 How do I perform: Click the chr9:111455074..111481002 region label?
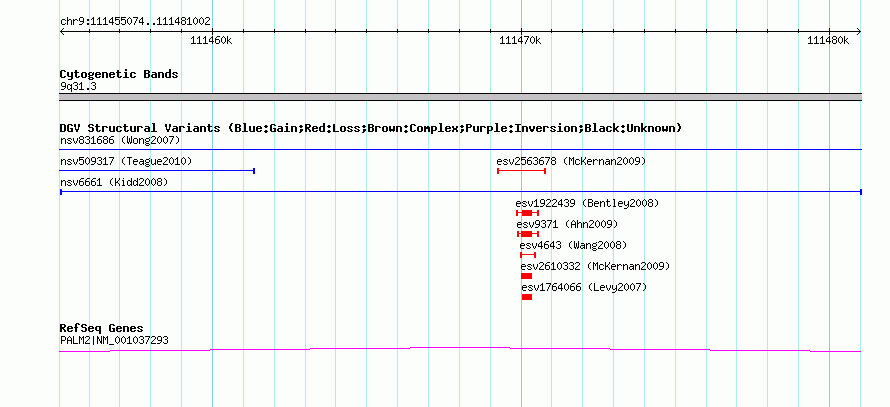(x=135, y=22)
